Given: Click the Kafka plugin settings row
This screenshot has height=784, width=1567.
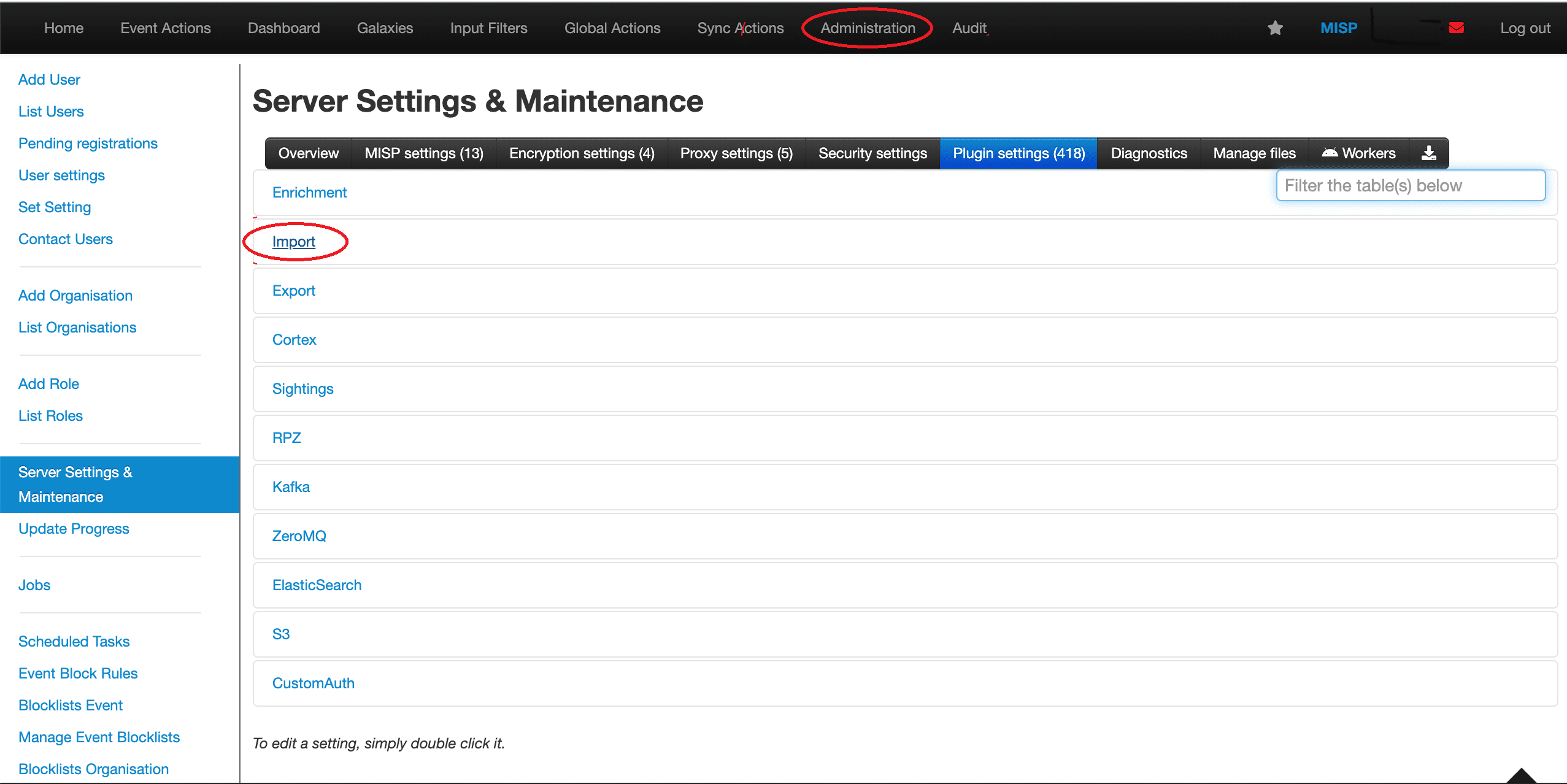Looking at the screenshot, I should (x=292, y=487).
